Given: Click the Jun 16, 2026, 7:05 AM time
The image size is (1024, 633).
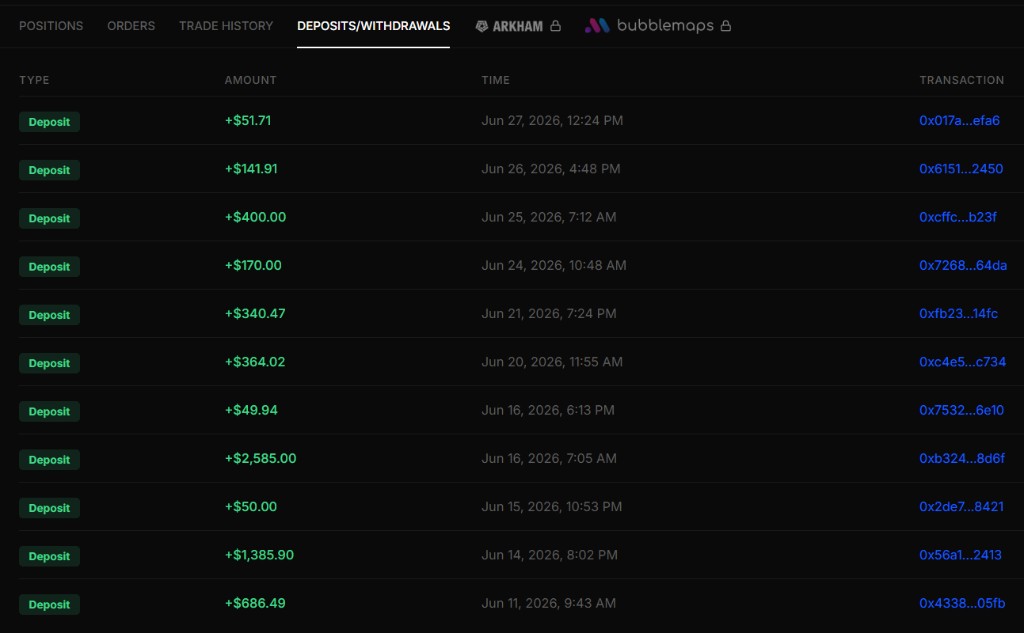Looking at the screenshot, I should click(549, 459).
